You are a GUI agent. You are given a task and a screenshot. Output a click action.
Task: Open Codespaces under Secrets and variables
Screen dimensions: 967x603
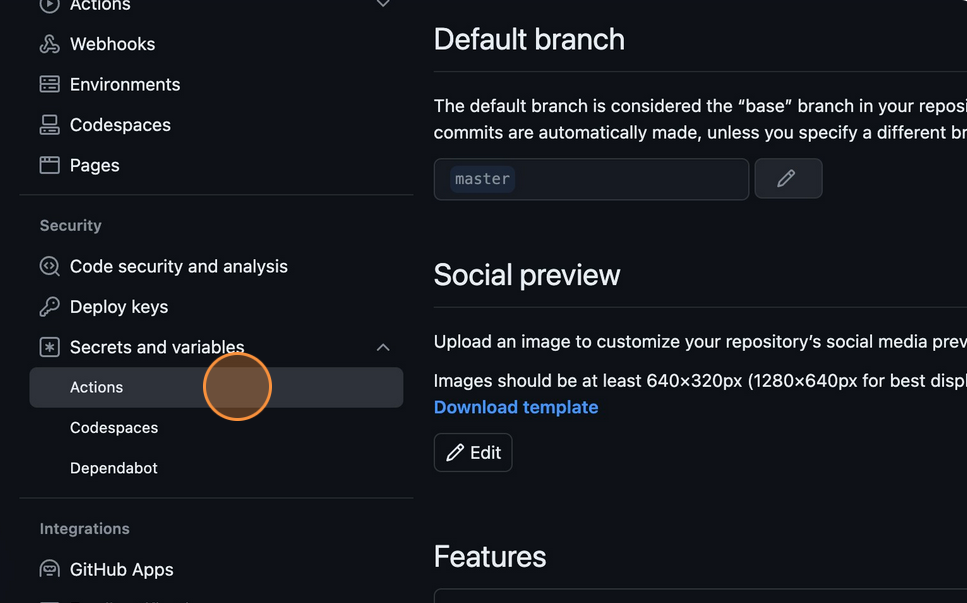coord(113,427)
